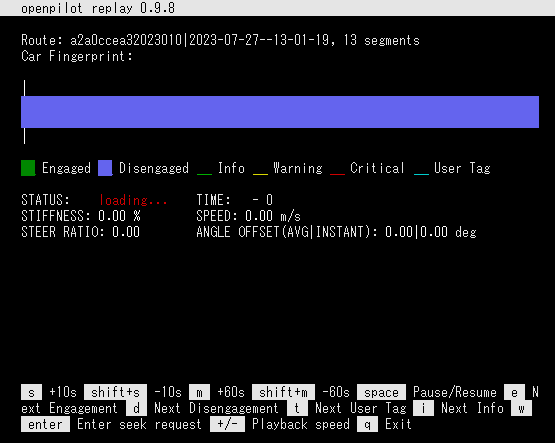555x443 pixels.
Task: Click the 'space' Pause/Resume key hint
Action: 381,392
